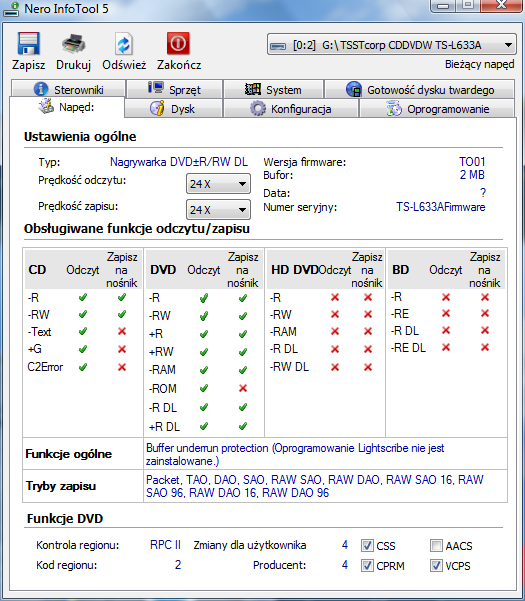Click the Kod regionu value 2
525x601 pixels.
[178, 565]
